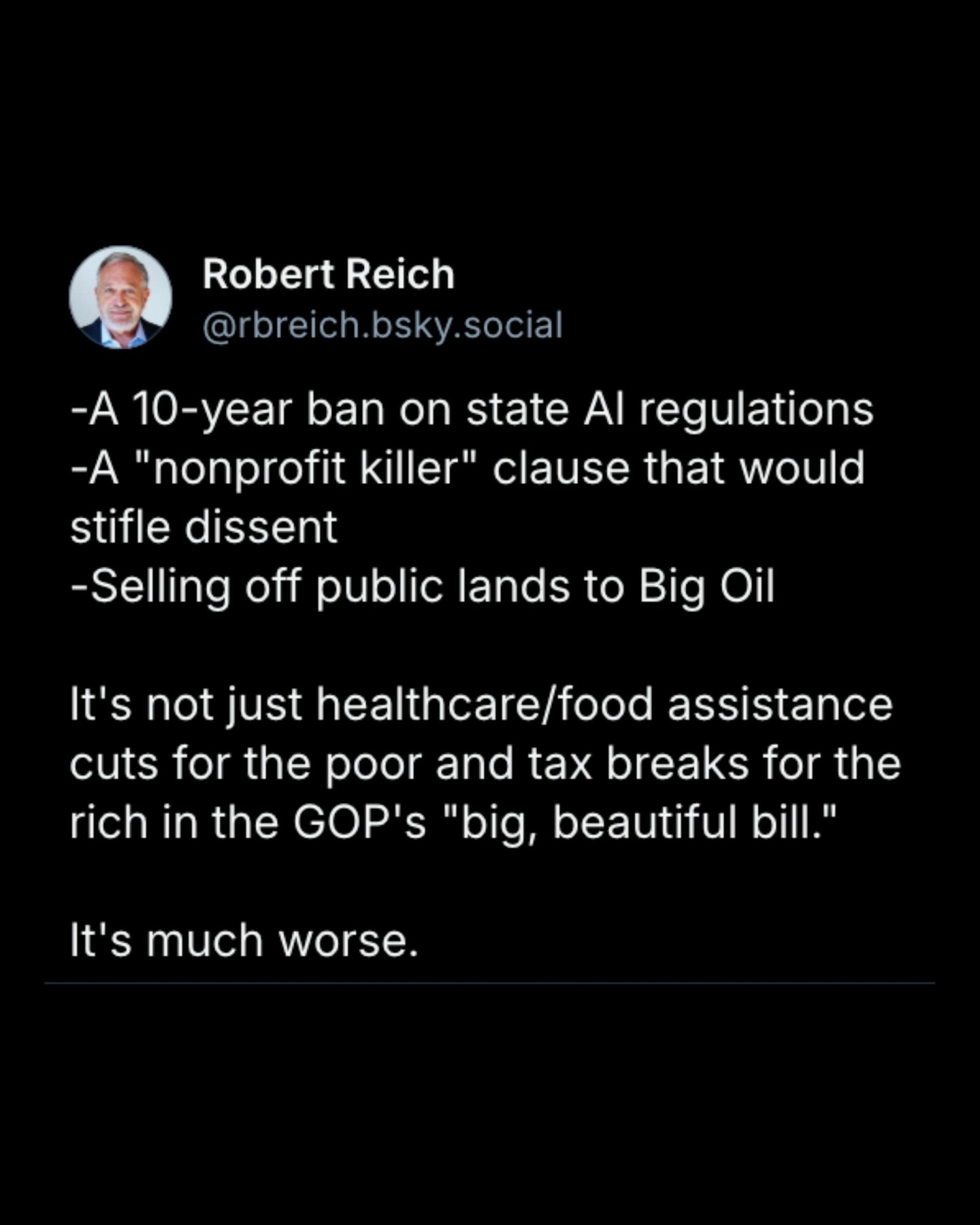Viewport: 980px width, 1225px height.
Task: Click the line starting "cuts for the poor"
Action: (485, 764)
